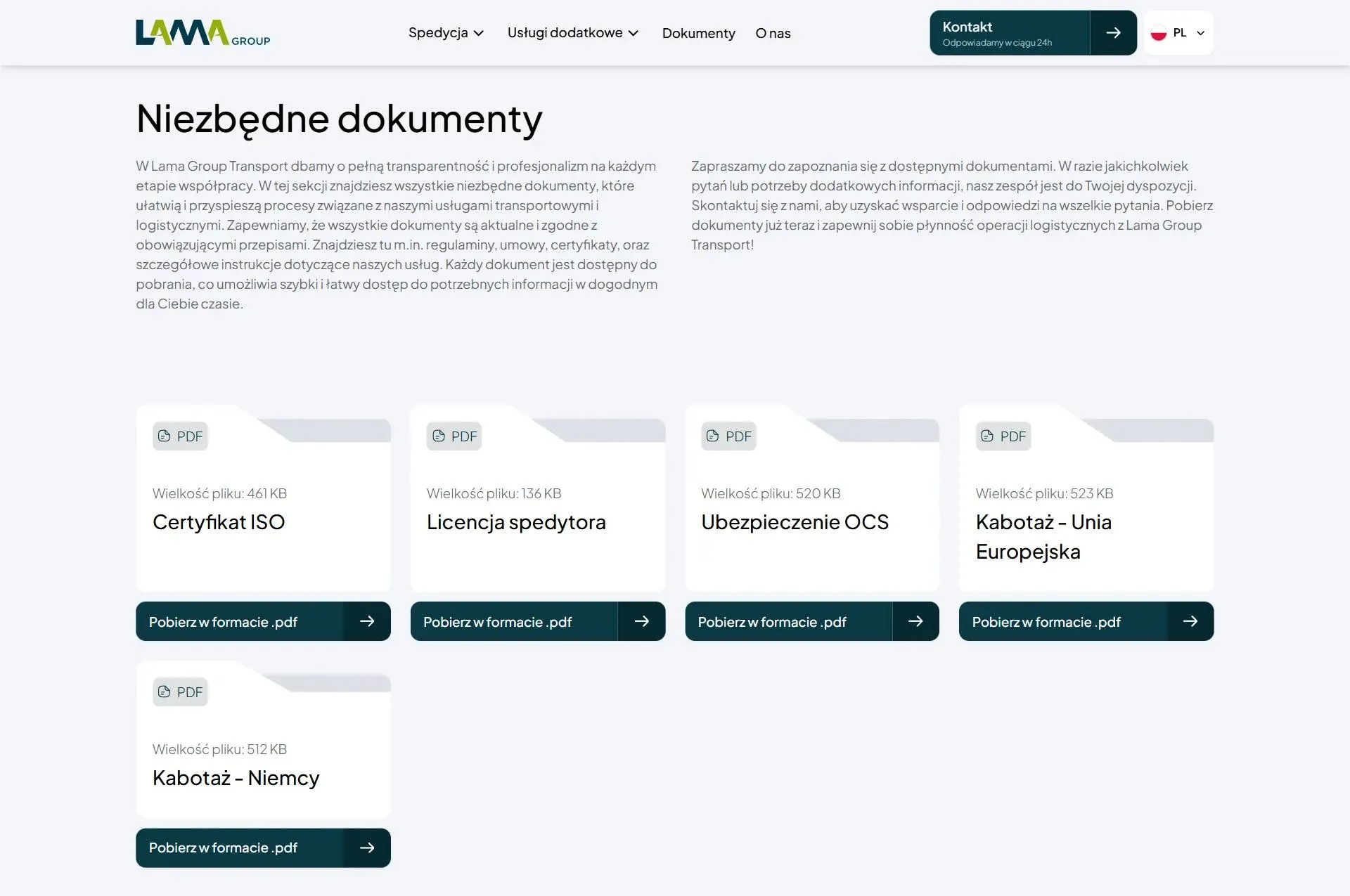Click the PDF badge on the Ubezpieczenie OCS card
The width and height of the screenshot is (1350, 896).
tap(728, 436)
